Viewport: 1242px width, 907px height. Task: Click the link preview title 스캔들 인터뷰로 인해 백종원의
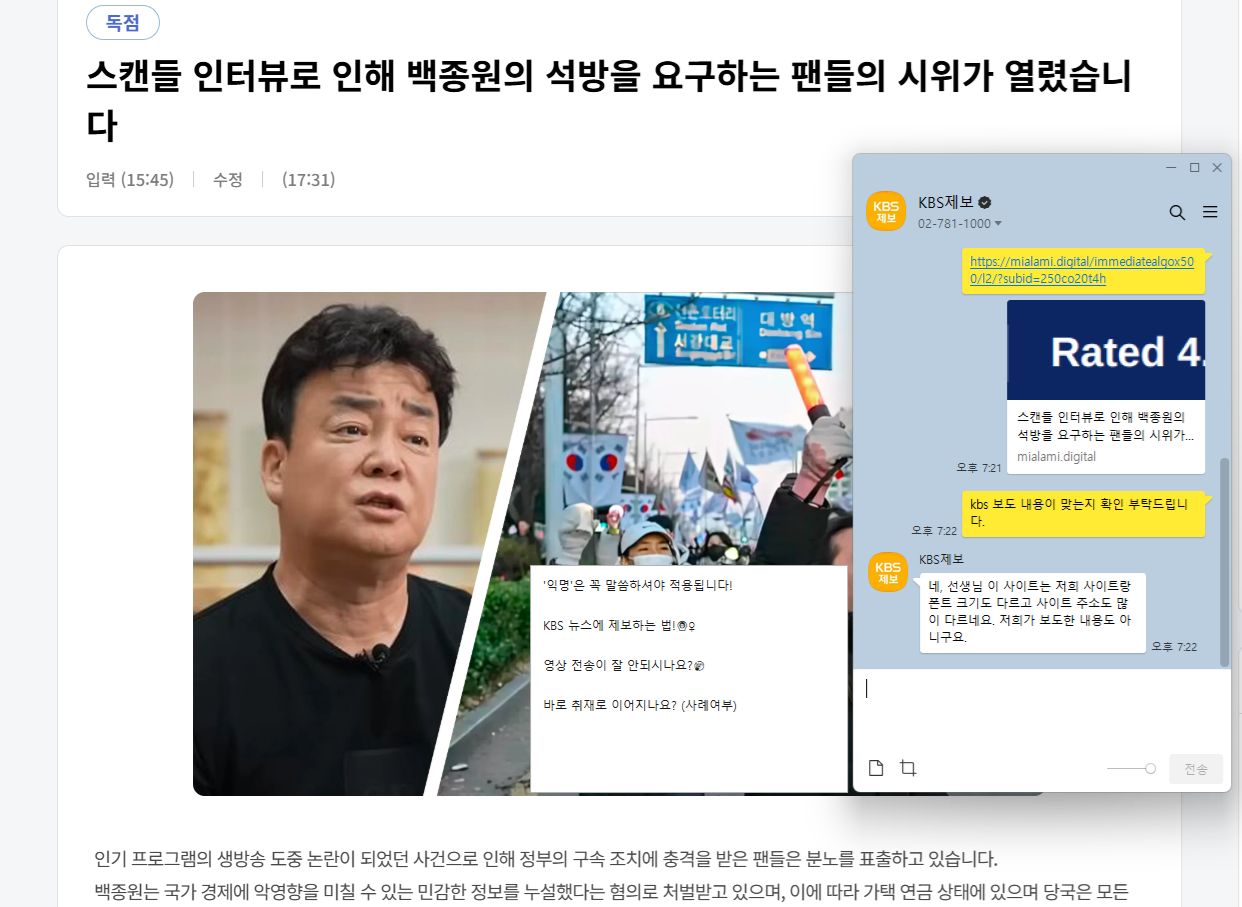point(1105,425)
